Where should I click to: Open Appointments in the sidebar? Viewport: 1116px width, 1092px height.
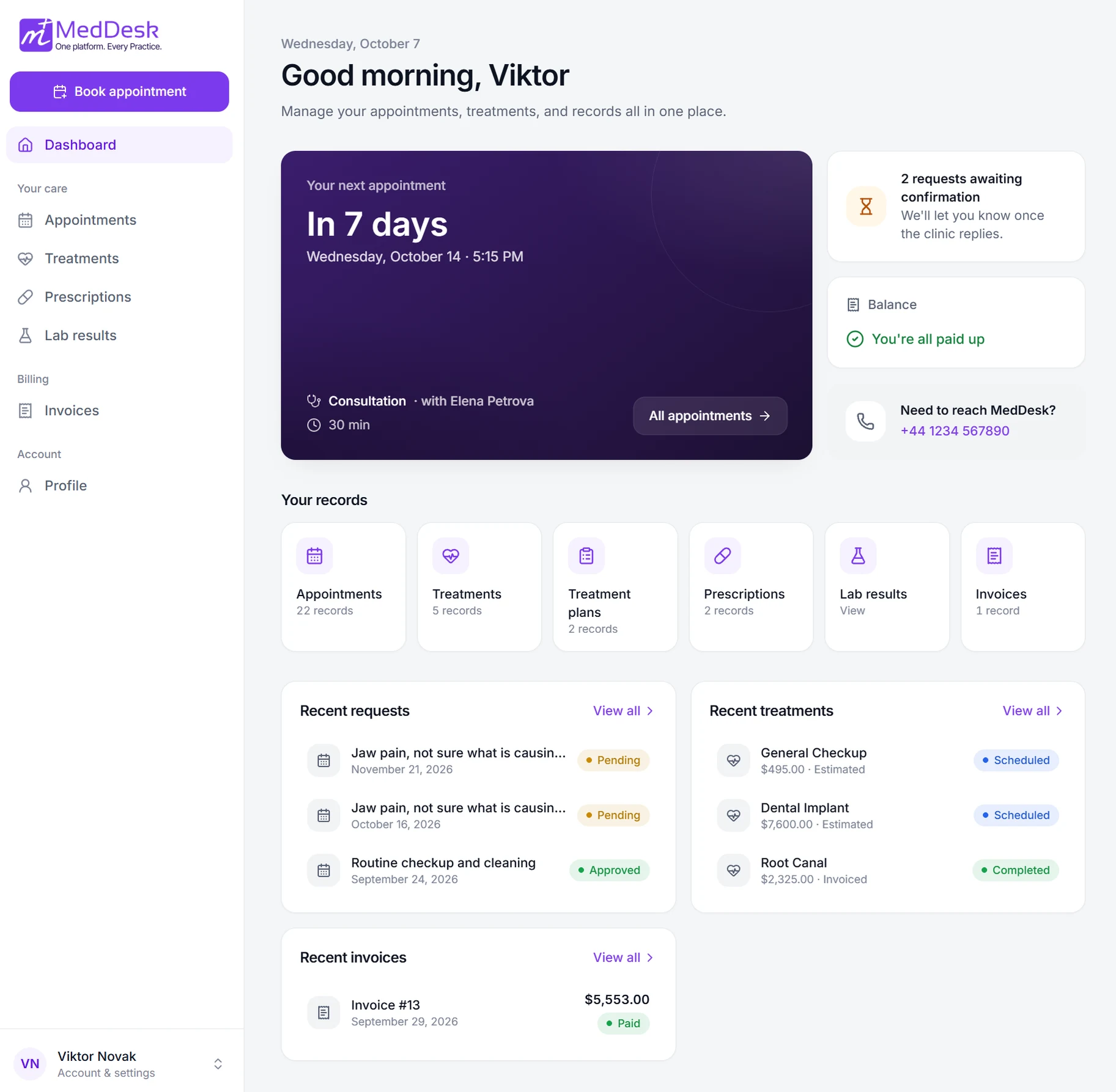[119, 220]
